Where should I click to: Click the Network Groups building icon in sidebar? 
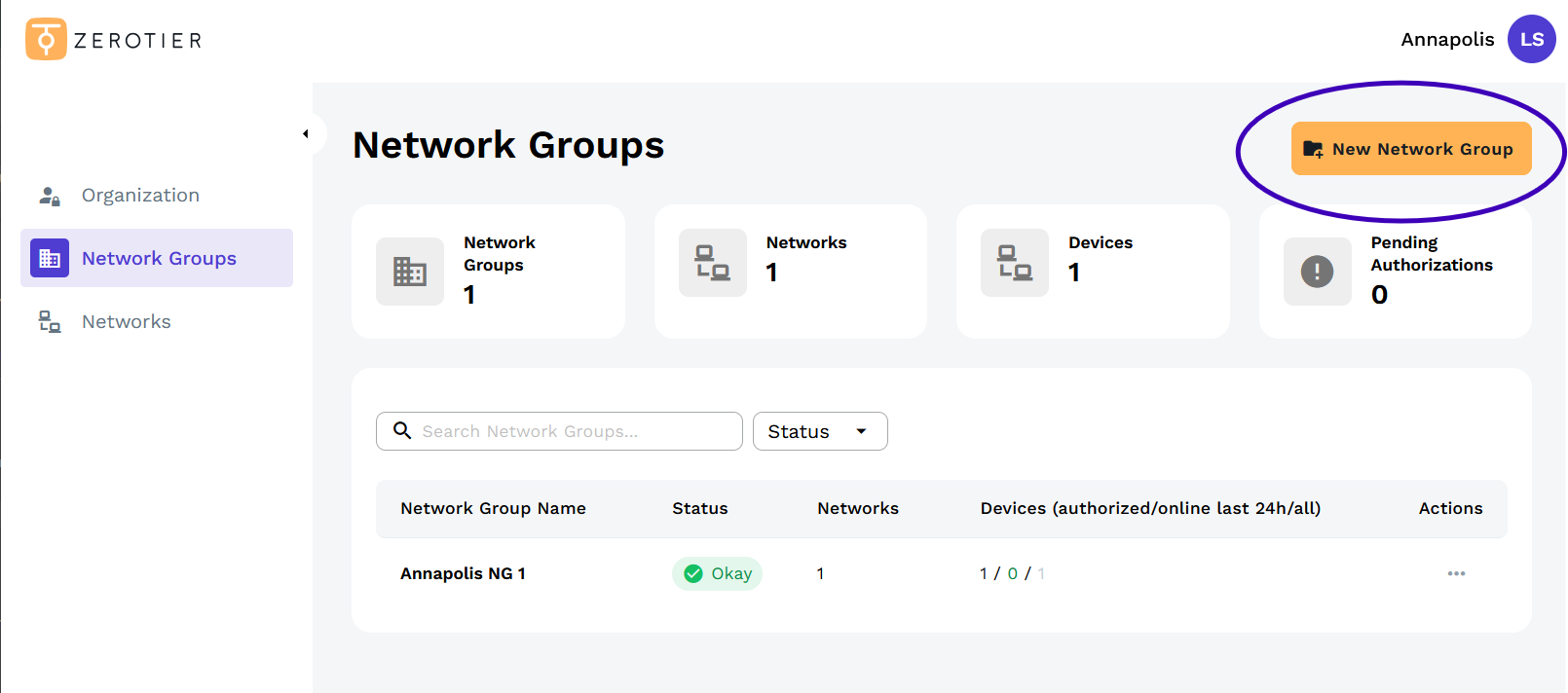(x=50, y=258)
